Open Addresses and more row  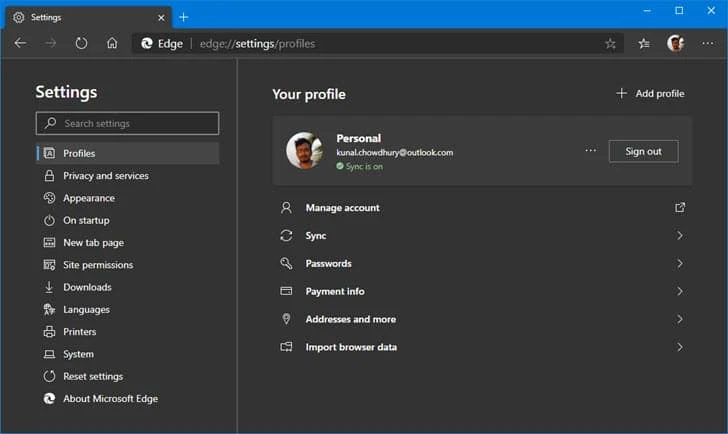[x=482, y=319]
